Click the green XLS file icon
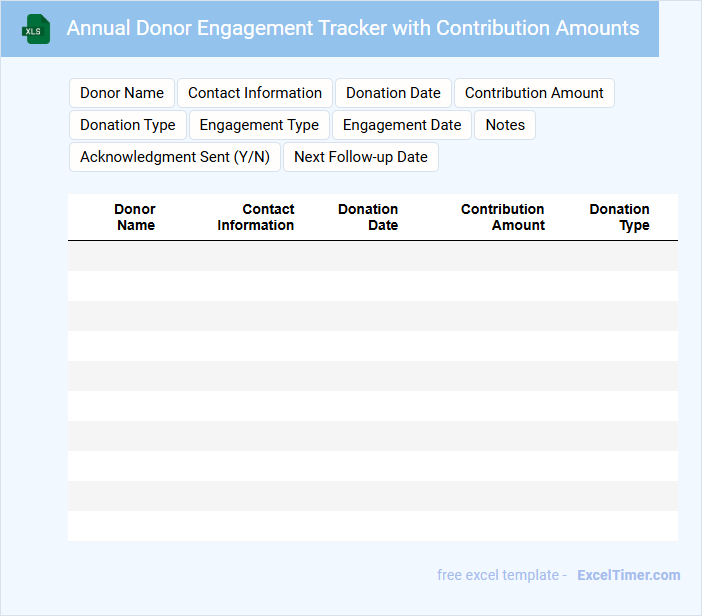Screen dimensions: 702x616 pyautogui.click(x=37, y=29)
